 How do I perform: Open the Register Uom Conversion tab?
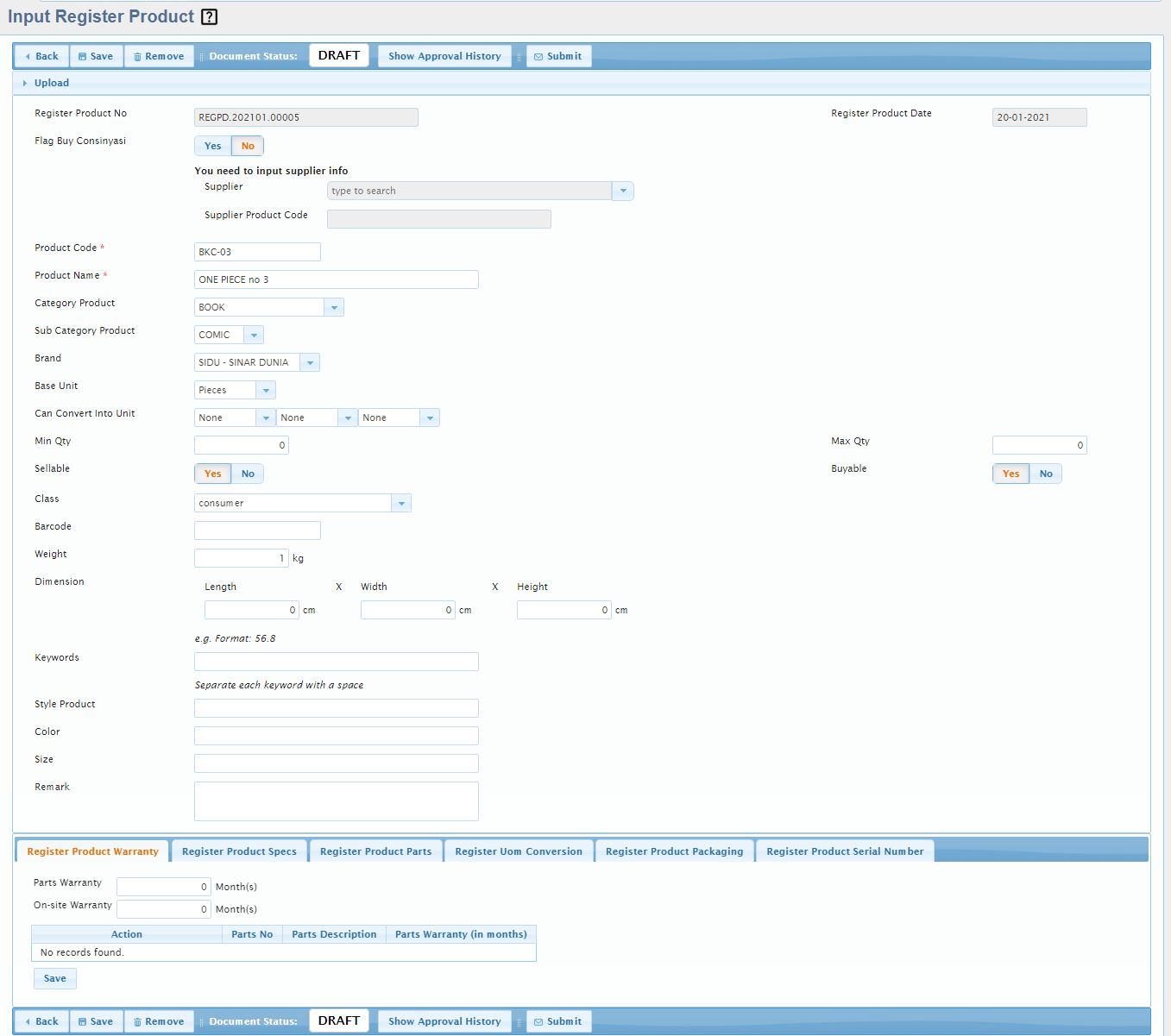pyautogui.click(x=518, y=851)
